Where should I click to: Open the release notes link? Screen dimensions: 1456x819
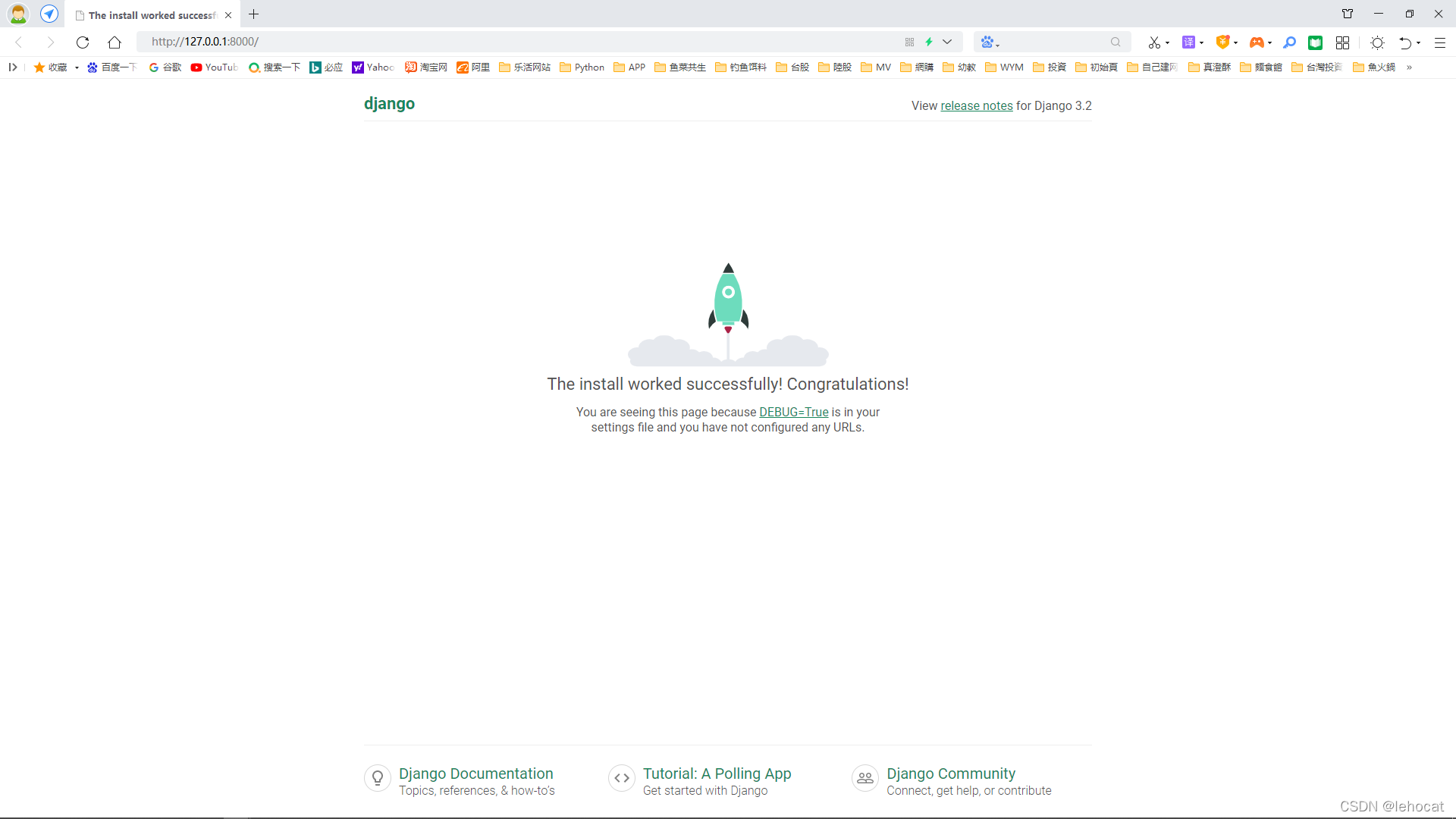[977, 105]
